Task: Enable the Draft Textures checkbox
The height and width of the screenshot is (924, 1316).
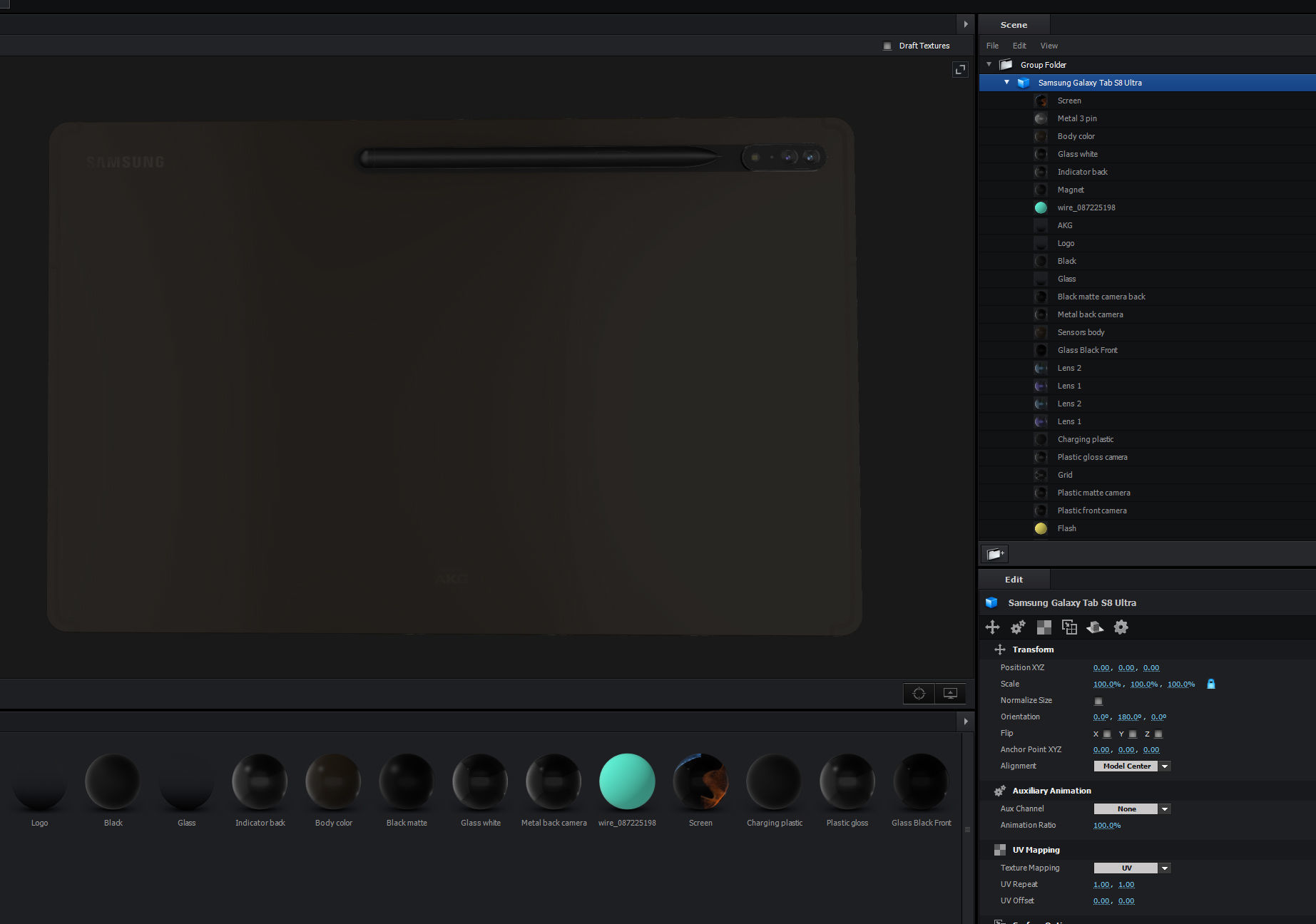Action: [887, 46]
